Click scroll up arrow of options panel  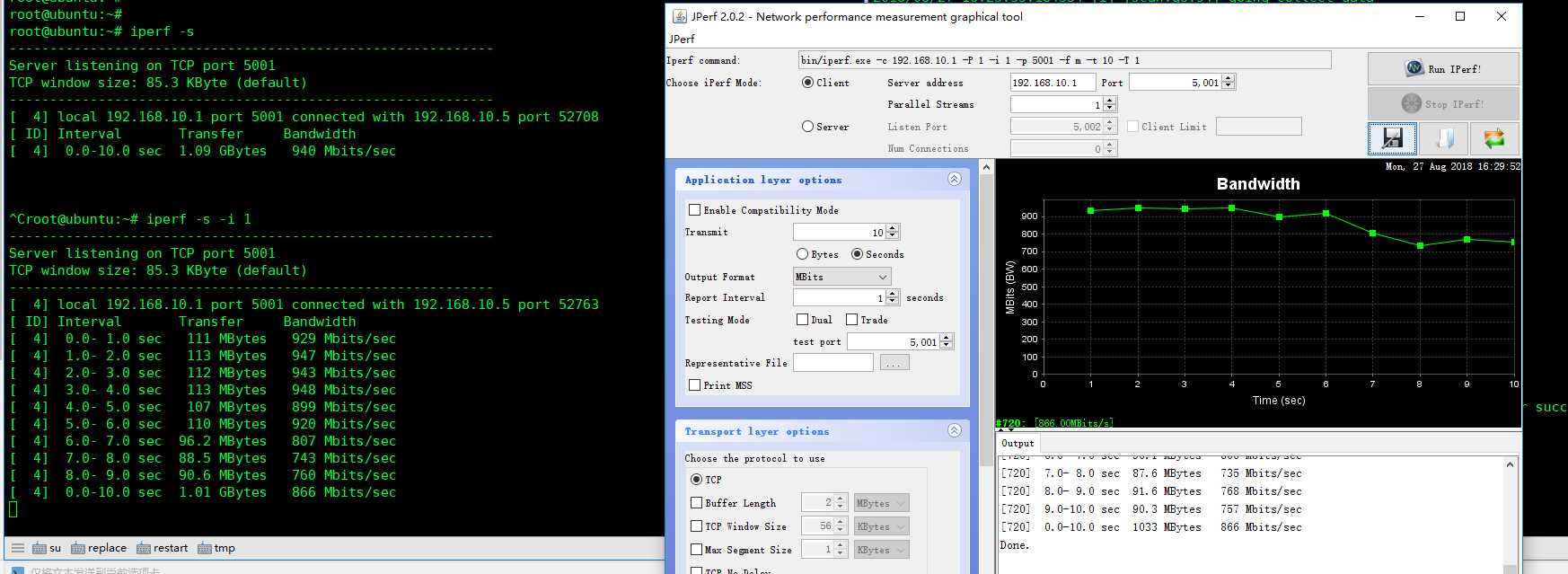coord(986,167)
